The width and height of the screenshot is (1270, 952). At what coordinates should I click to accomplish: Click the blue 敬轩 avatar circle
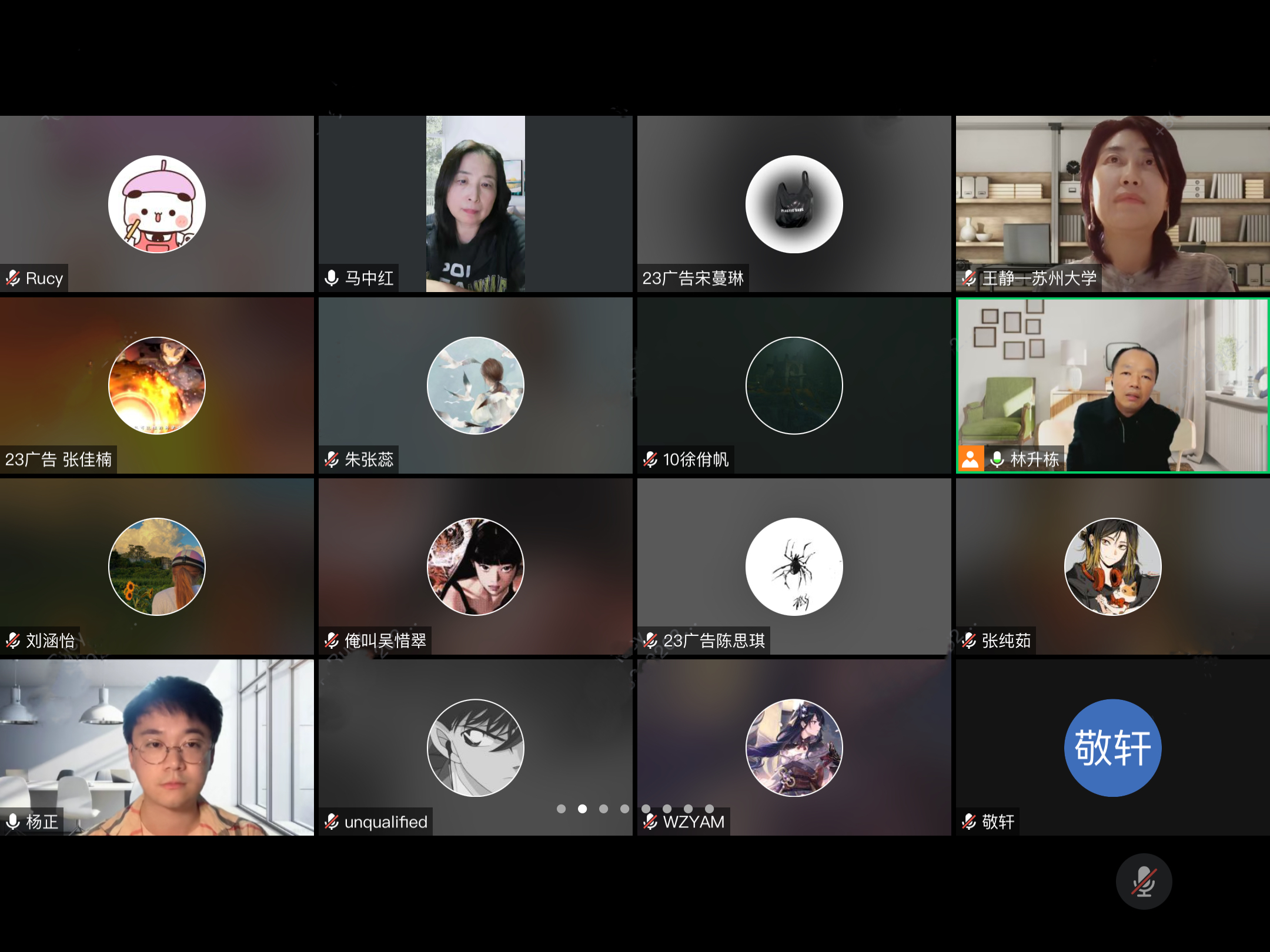[x=1112, y=747]
